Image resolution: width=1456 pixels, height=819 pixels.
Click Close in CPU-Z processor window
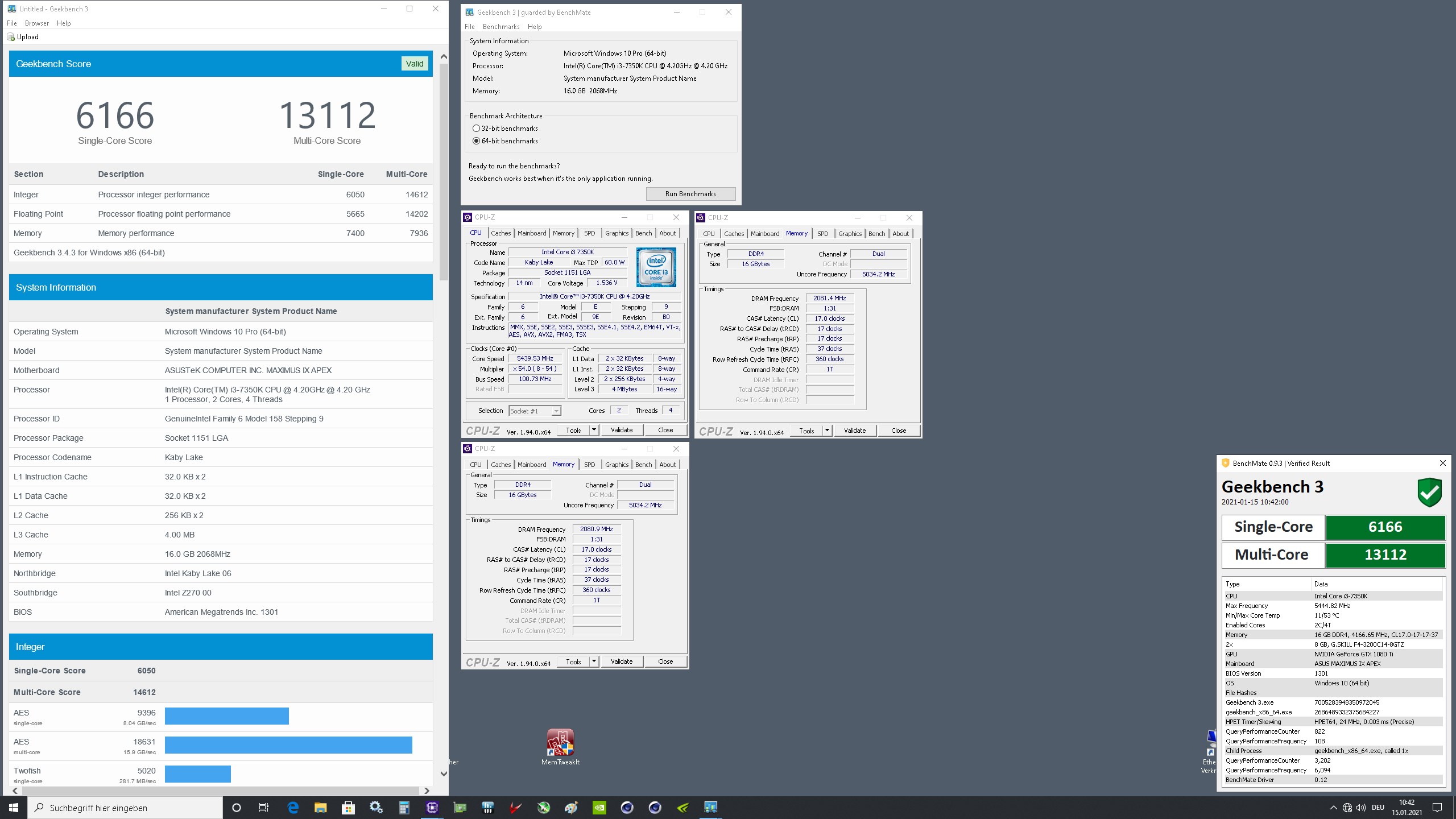pyautogui.click(x=665, y=430)
